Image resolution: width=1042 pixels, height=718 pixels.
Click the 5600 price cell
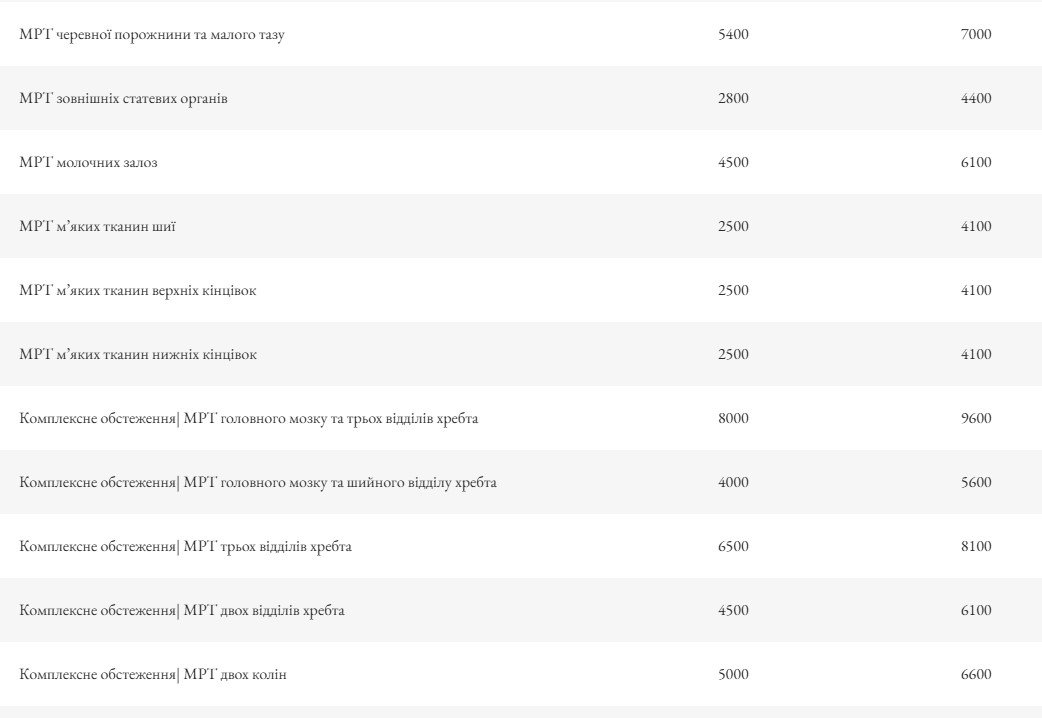(x=975, y=483)
